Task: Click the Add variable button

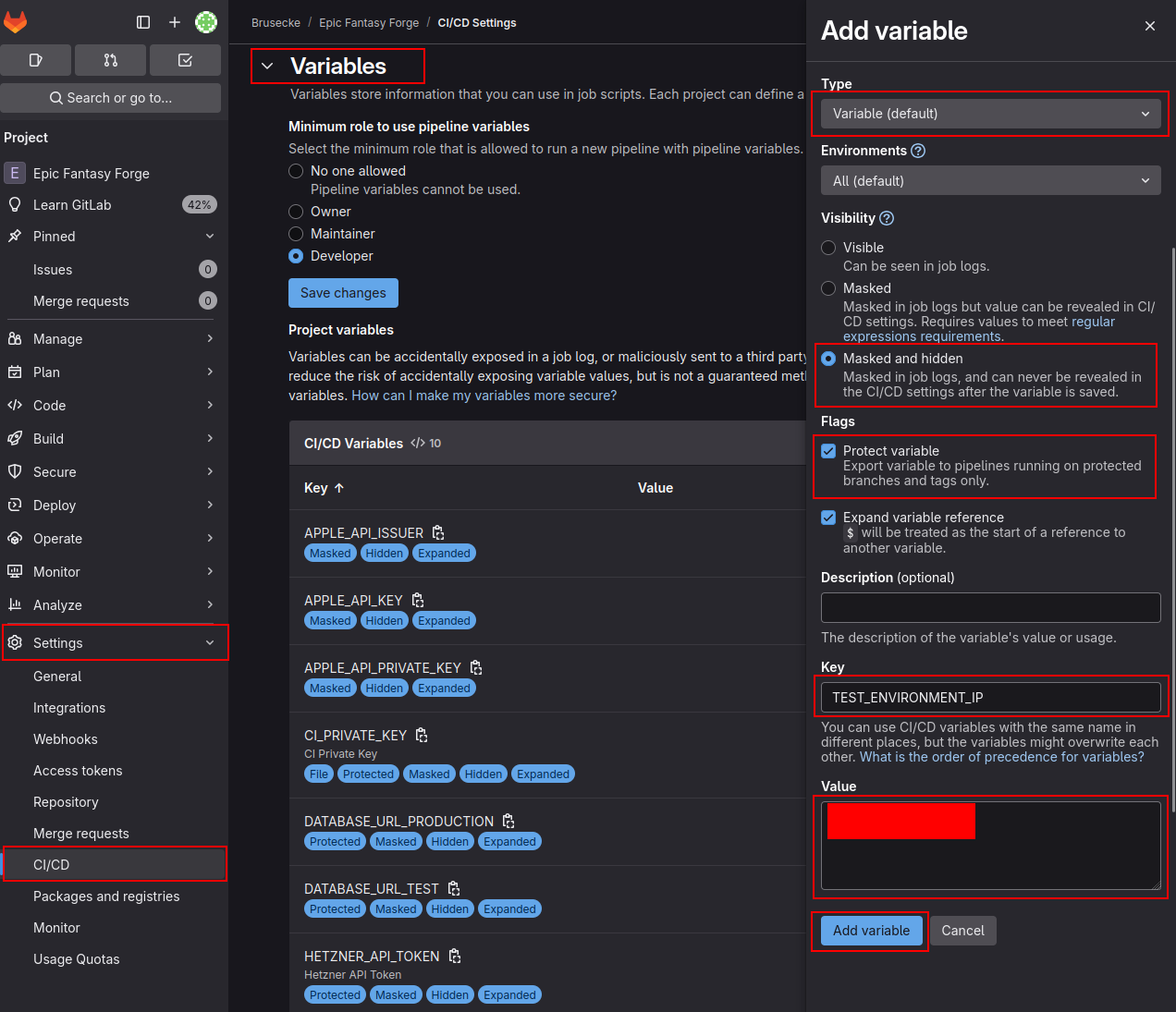Action: click(871, 931)
